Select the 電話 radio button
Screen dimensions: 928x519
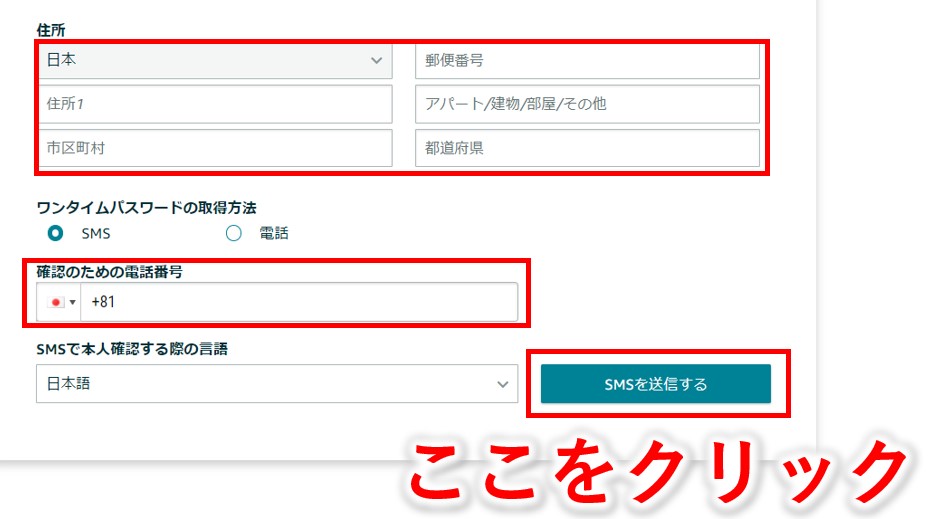[234, 233]
